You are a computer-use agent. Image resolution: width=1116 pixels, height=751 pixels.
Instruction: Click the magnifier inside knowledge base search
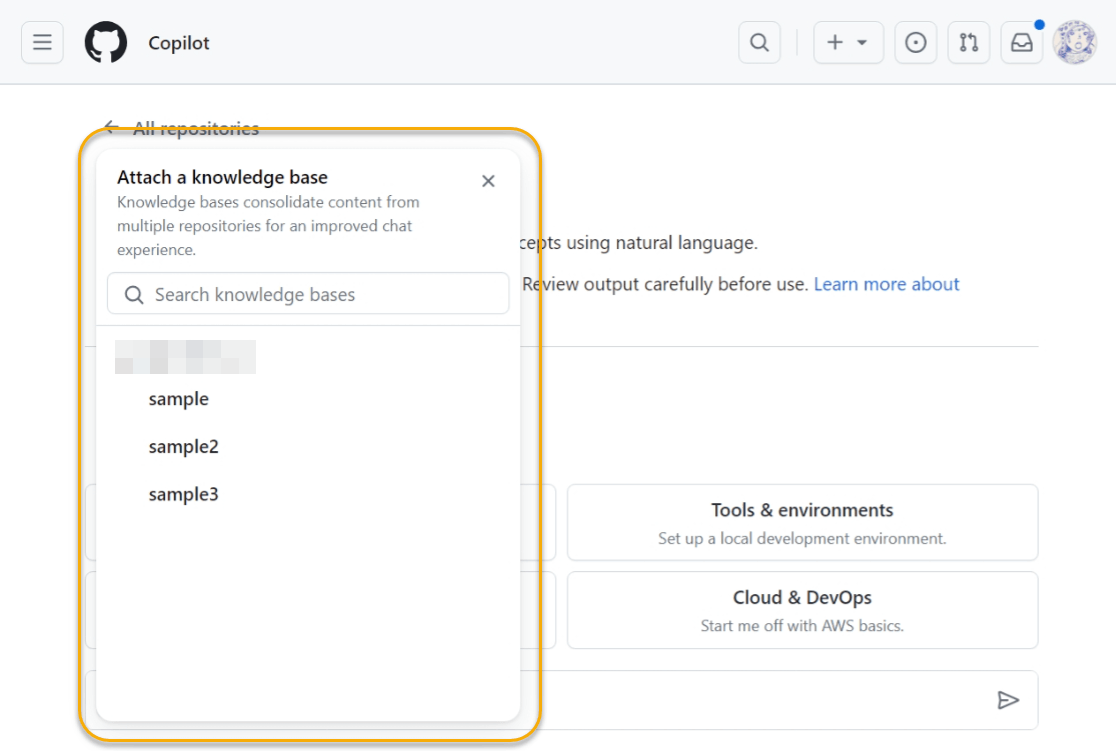(133, 293)
